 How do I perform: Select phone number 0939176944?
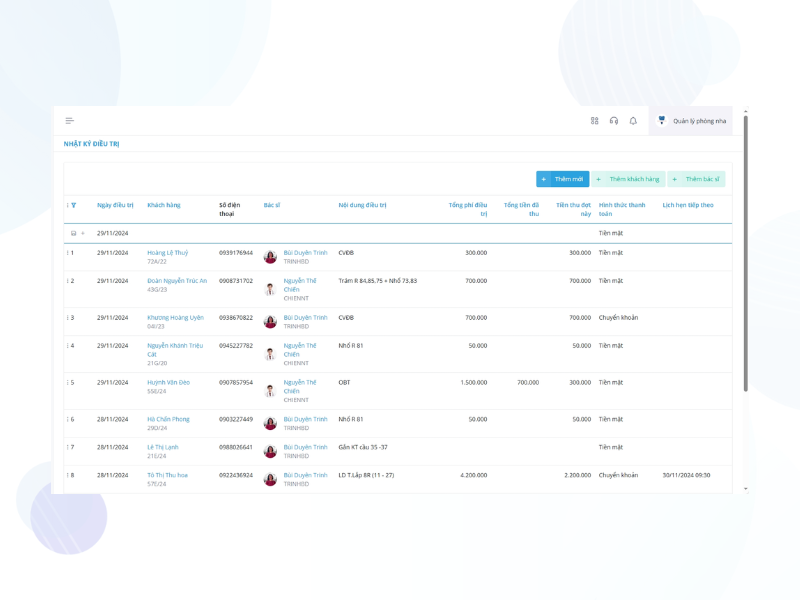coord(236,253)
